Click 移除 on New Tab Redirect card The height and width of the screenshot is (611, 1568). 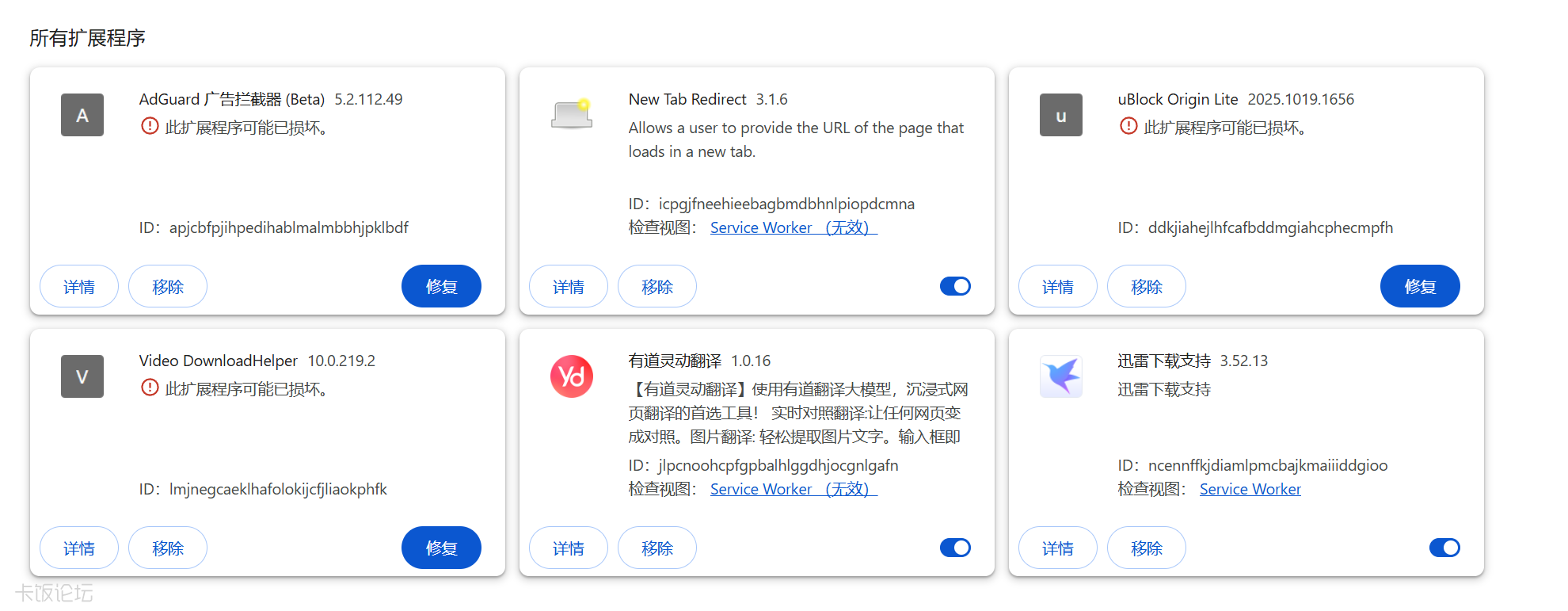coord(657,286)
